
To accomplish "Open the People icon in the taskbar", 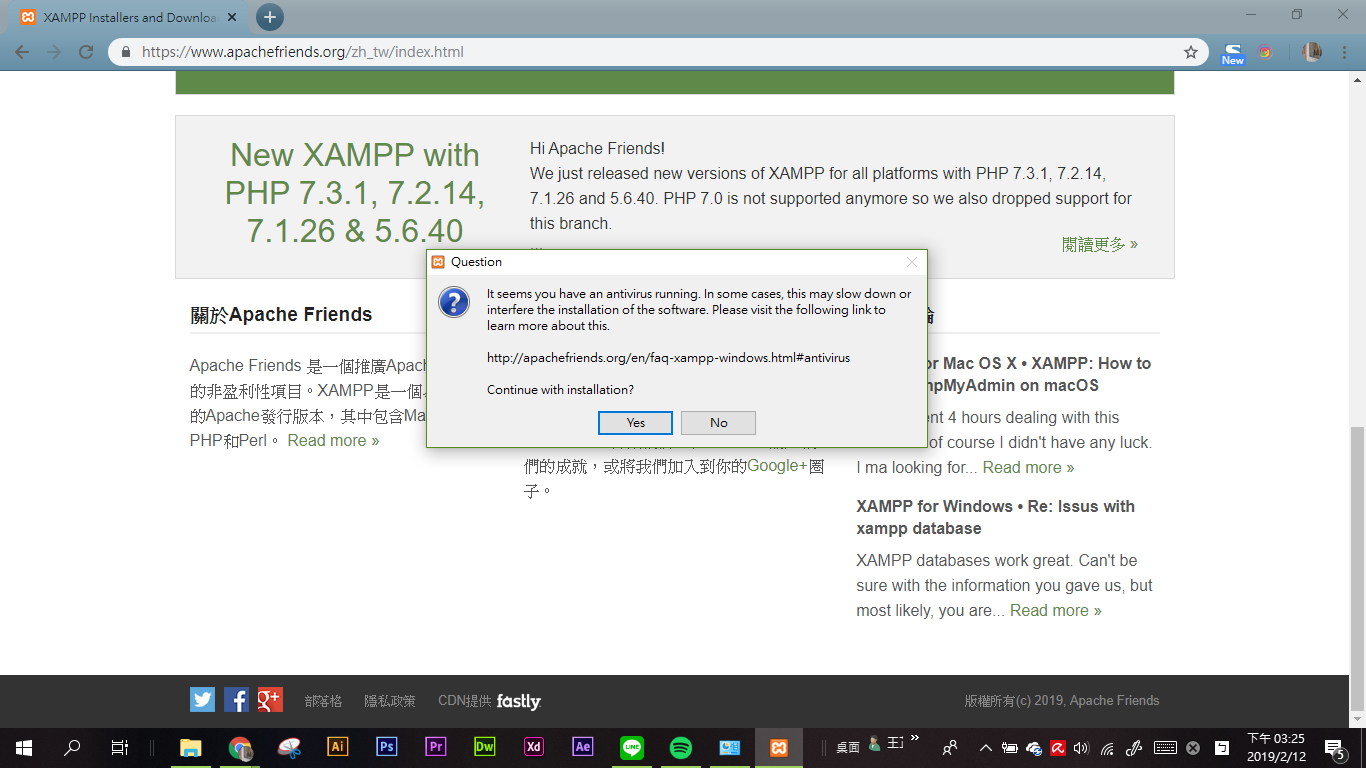I will (950, 747).
